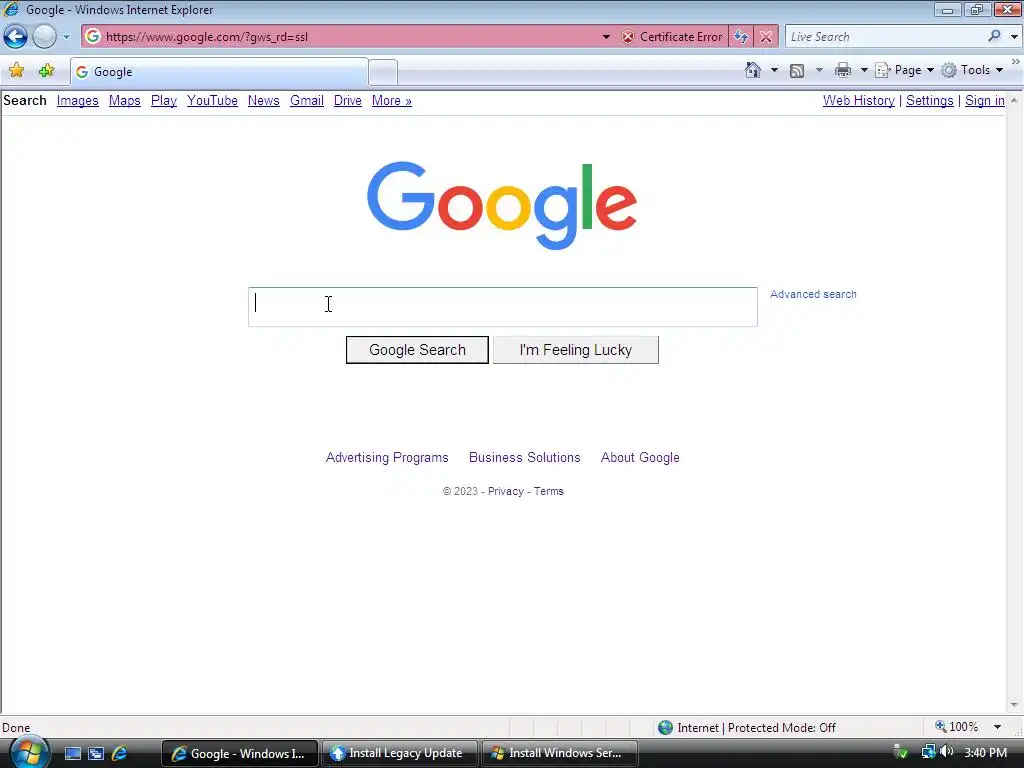Click the Refresh page icon

pyautogui.click(x=741, y=37)
